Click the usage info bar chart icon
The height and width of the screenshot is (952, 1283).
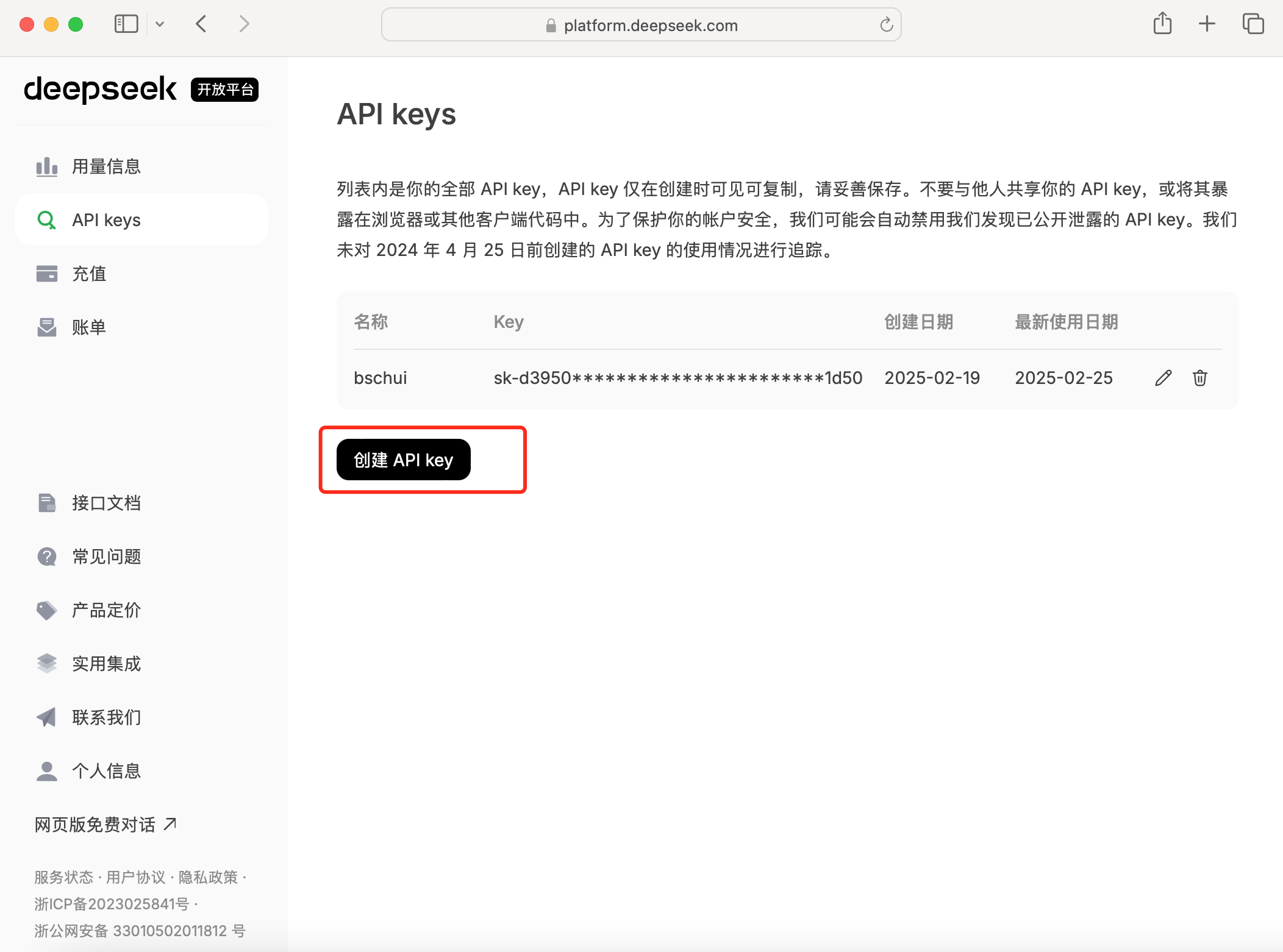click(47, 166)
